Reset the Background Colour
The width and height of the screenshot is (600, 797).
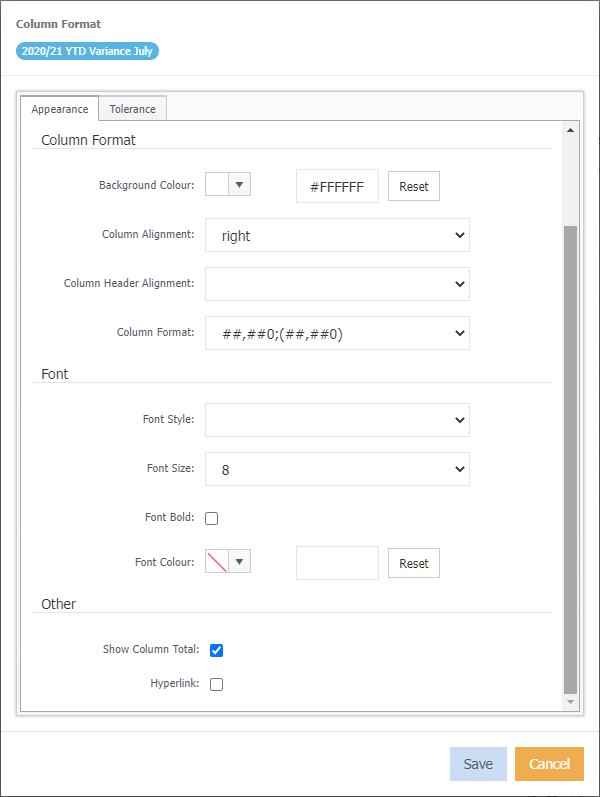pos(413,187)
